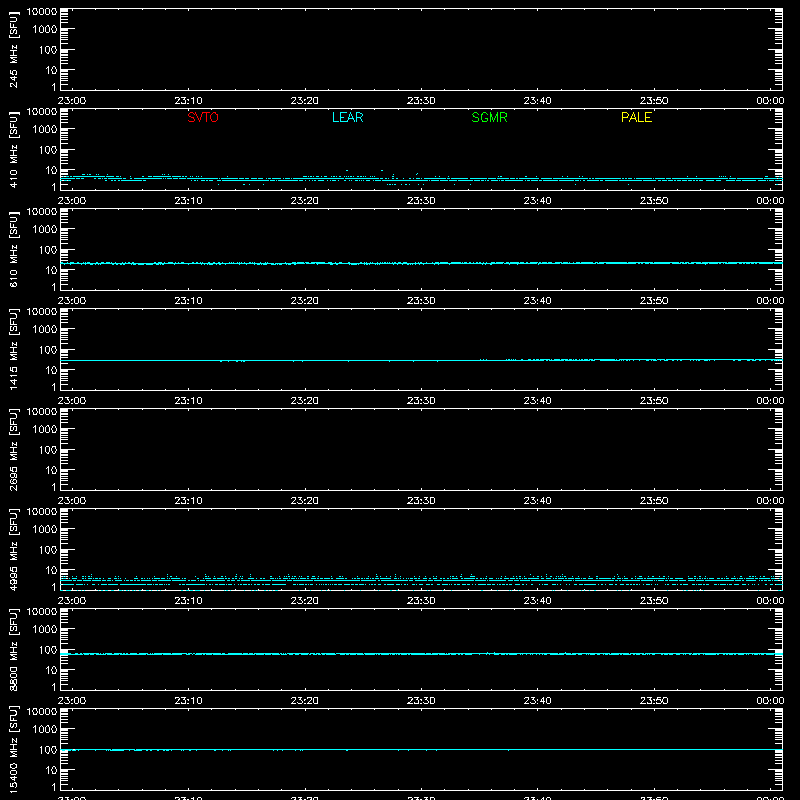The height and width of the screenshot is (800, 800).
Task: Click 23:10 label under the 2695 MHz plot
Action: (x=188, y=501)
